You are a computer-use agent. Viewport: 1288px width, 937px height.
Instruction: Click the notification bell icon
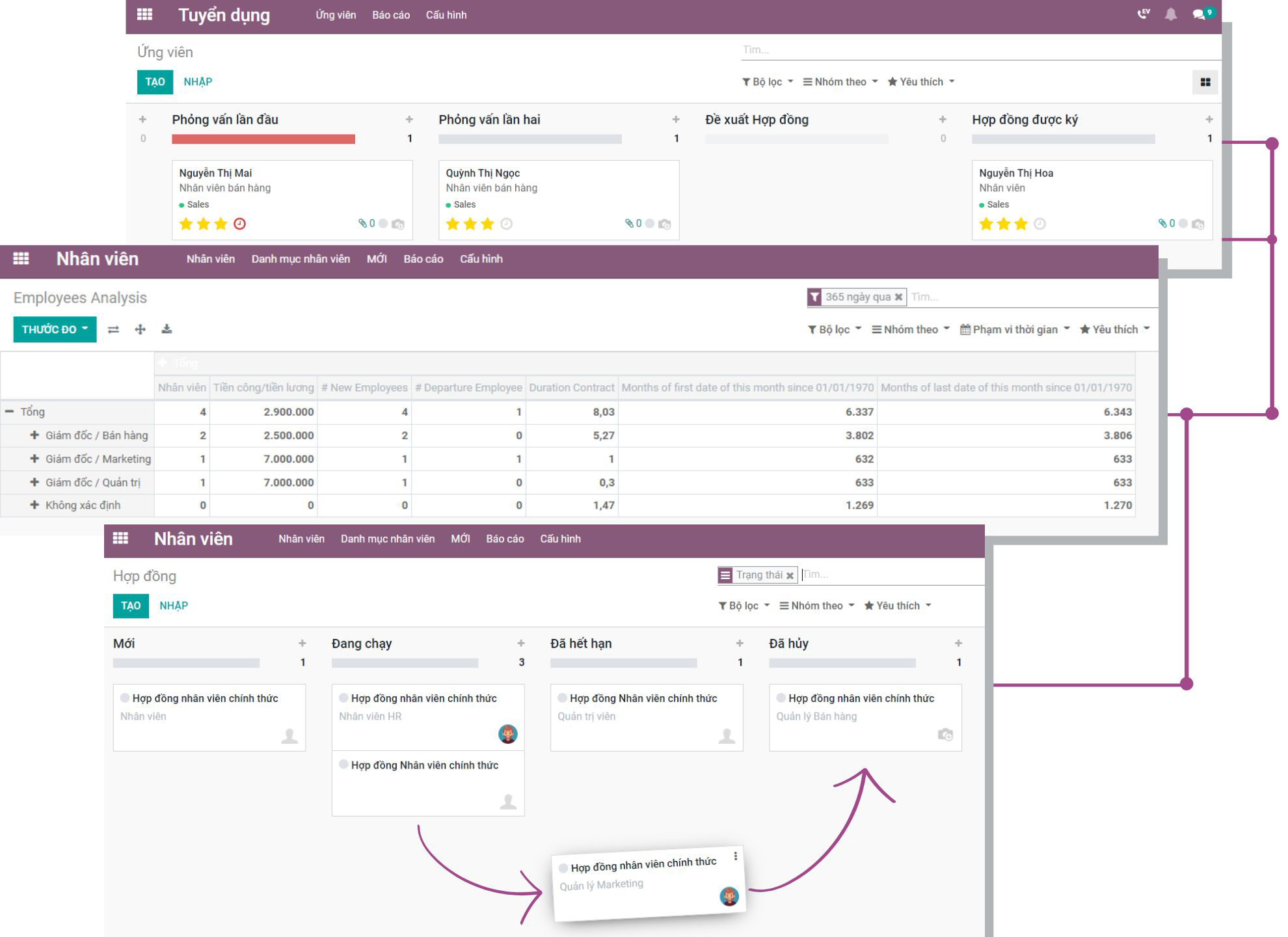tap(1171, 14)
